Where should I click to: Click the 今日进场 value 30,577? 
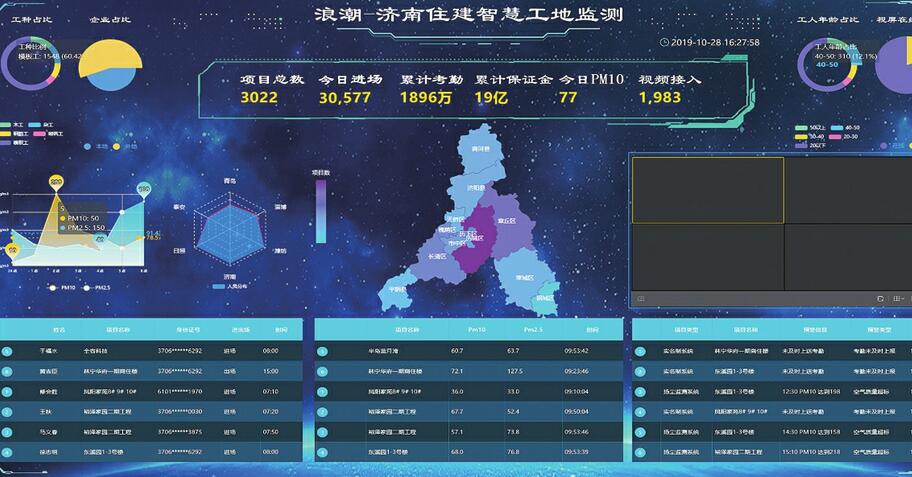pos(344,98)
